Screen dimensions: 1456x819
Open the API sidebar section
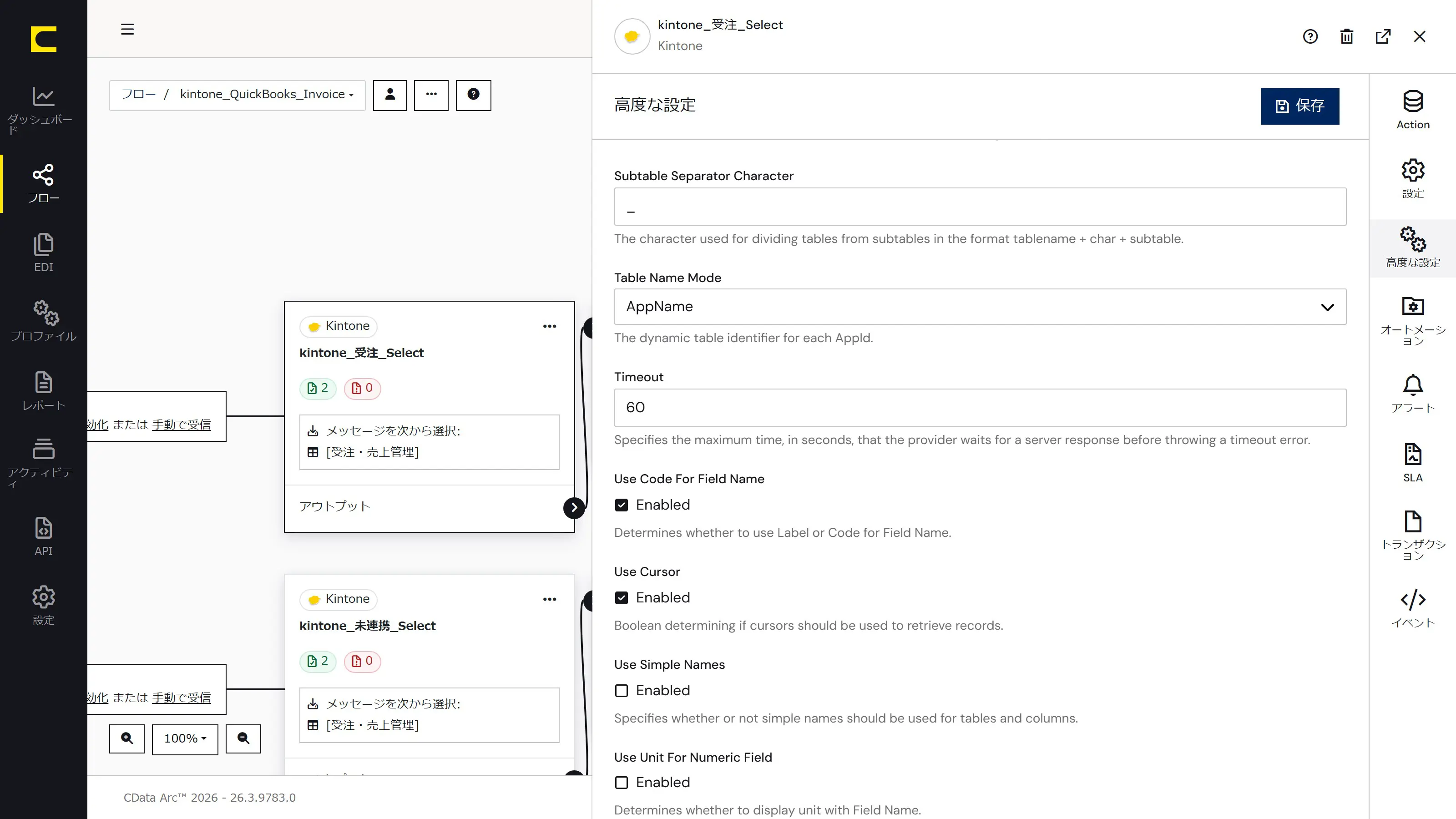[x=44, y=536]
